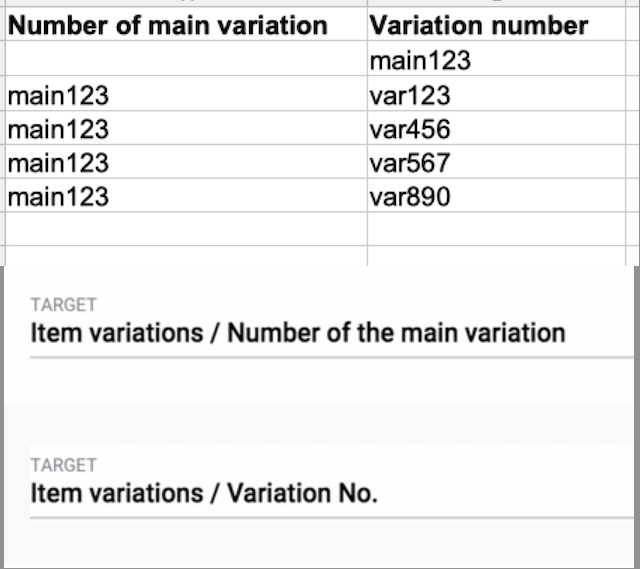Select the empty cell below the last main123
640x569 pixels.
[185, 229]
